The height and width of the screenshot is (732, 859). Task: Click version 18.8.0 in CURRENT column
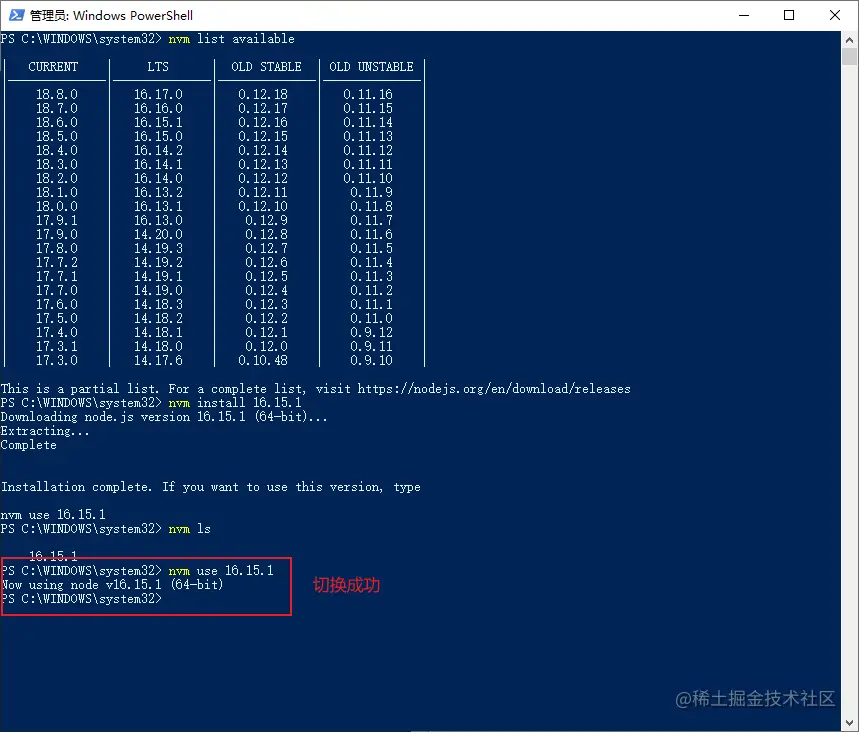click(57, 94)
